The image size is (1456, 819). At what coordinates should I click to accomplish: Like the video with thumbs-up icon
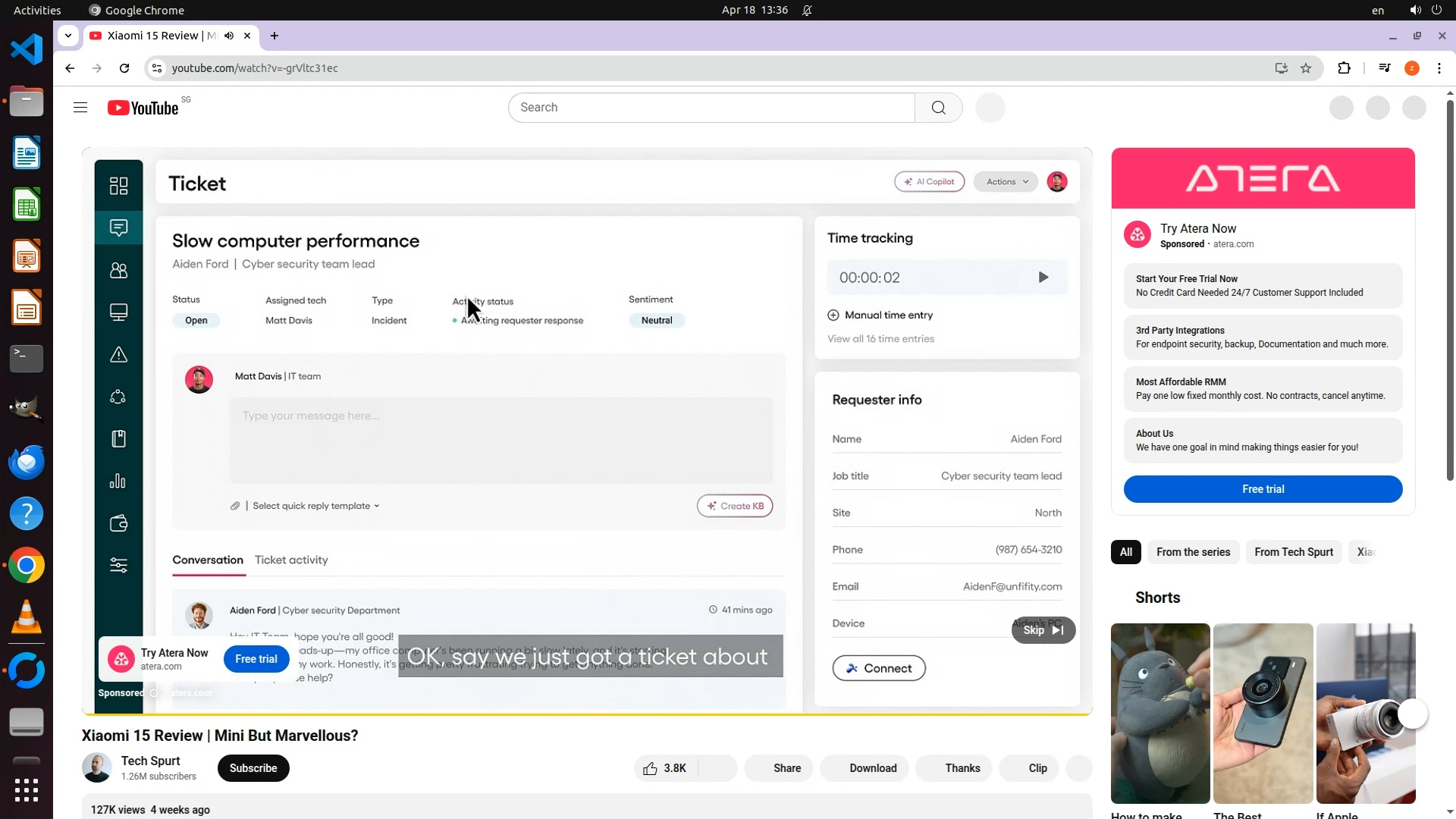651,768
